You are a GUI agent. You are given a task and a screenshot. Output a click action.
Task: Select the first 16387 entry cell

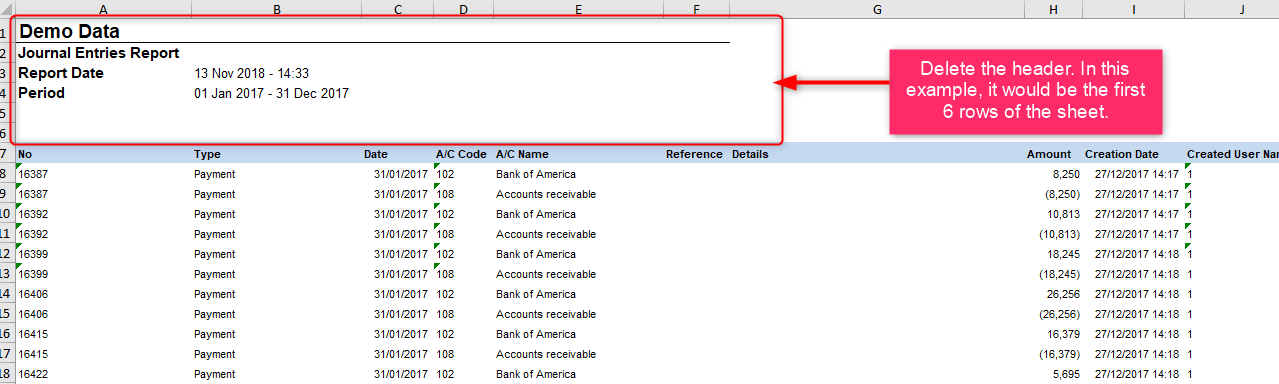tap(103, 174)
